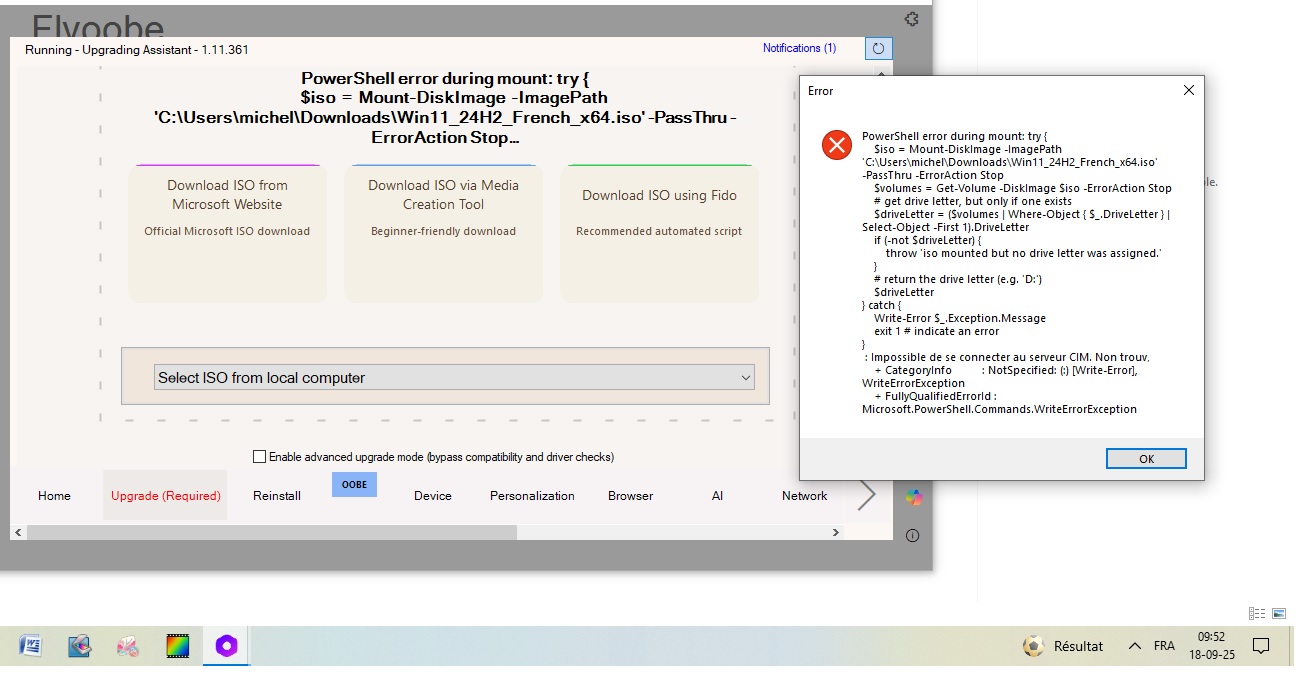Switch to the Home tab

coord(54,496)
